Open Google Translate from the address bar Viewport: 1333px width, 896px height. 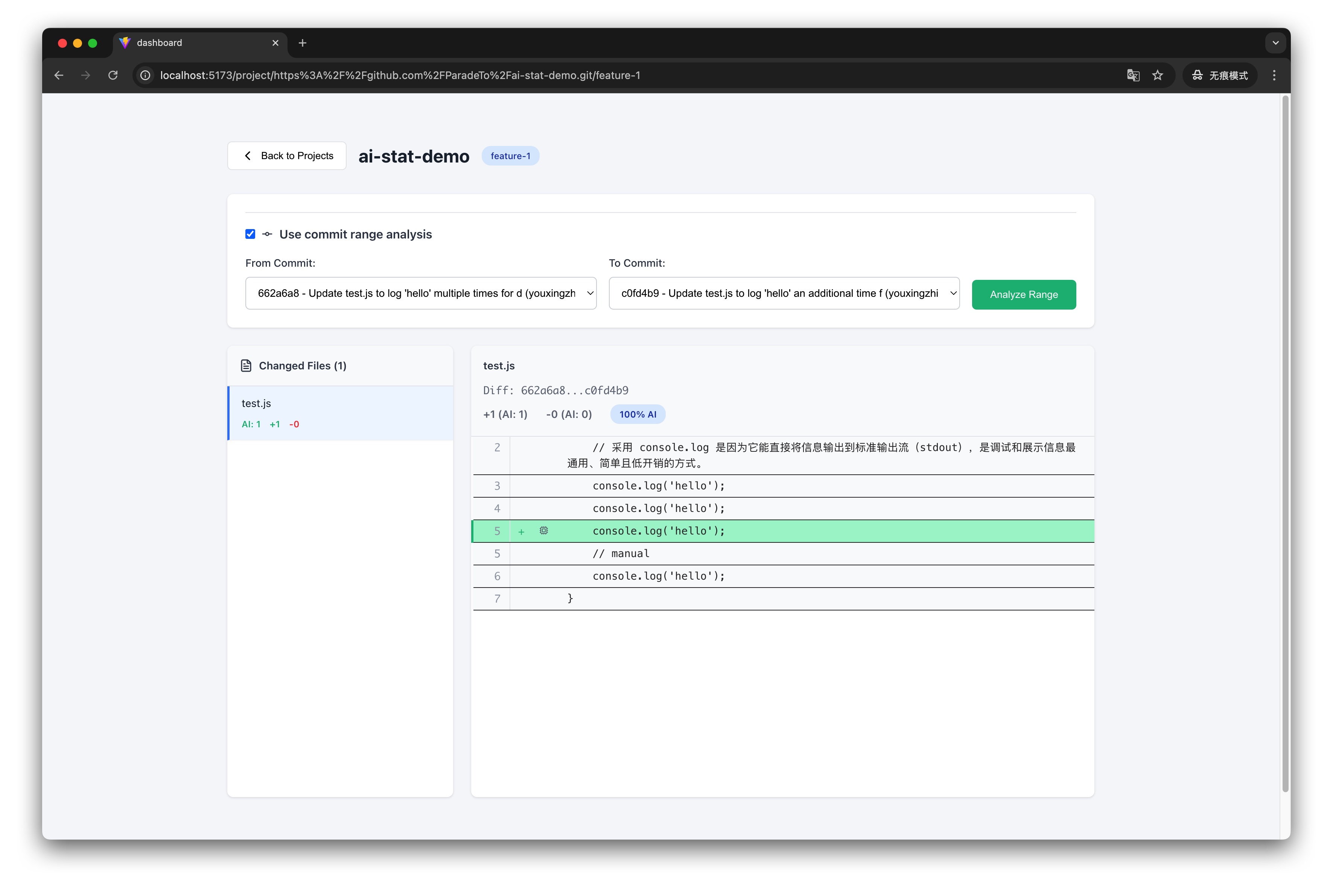click(1133, 75)
